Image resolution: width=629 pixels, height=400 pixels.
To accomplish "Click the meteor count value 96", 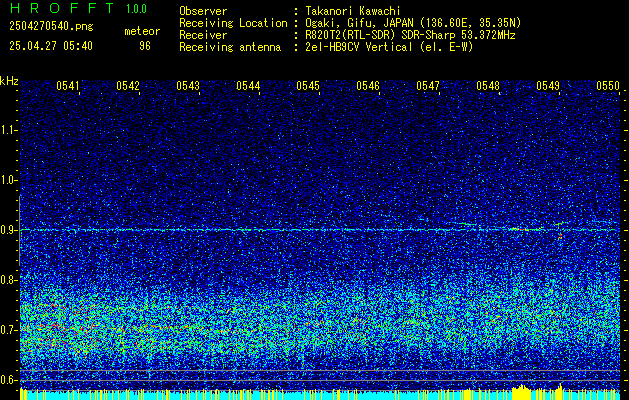I will pyautogui.click(x=145, y=46).
